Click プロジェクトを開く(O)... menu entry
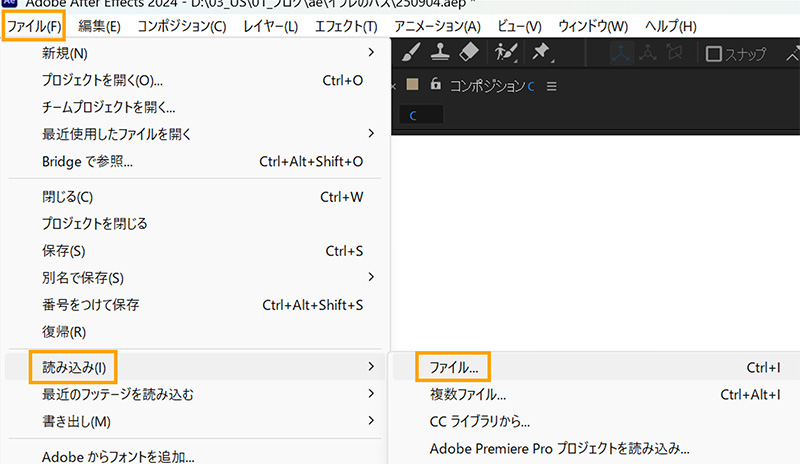Screen dimensions: 800x464 pos(102,79)
